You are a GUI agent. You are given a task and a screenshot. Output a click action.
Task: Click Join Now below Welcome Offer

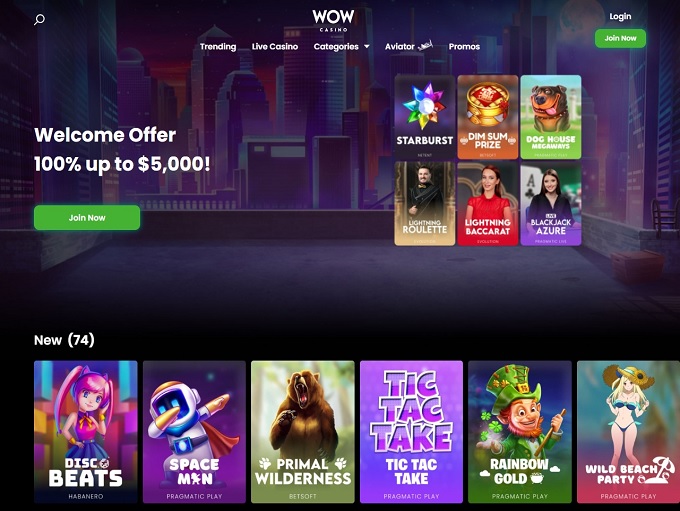point(87,218)
